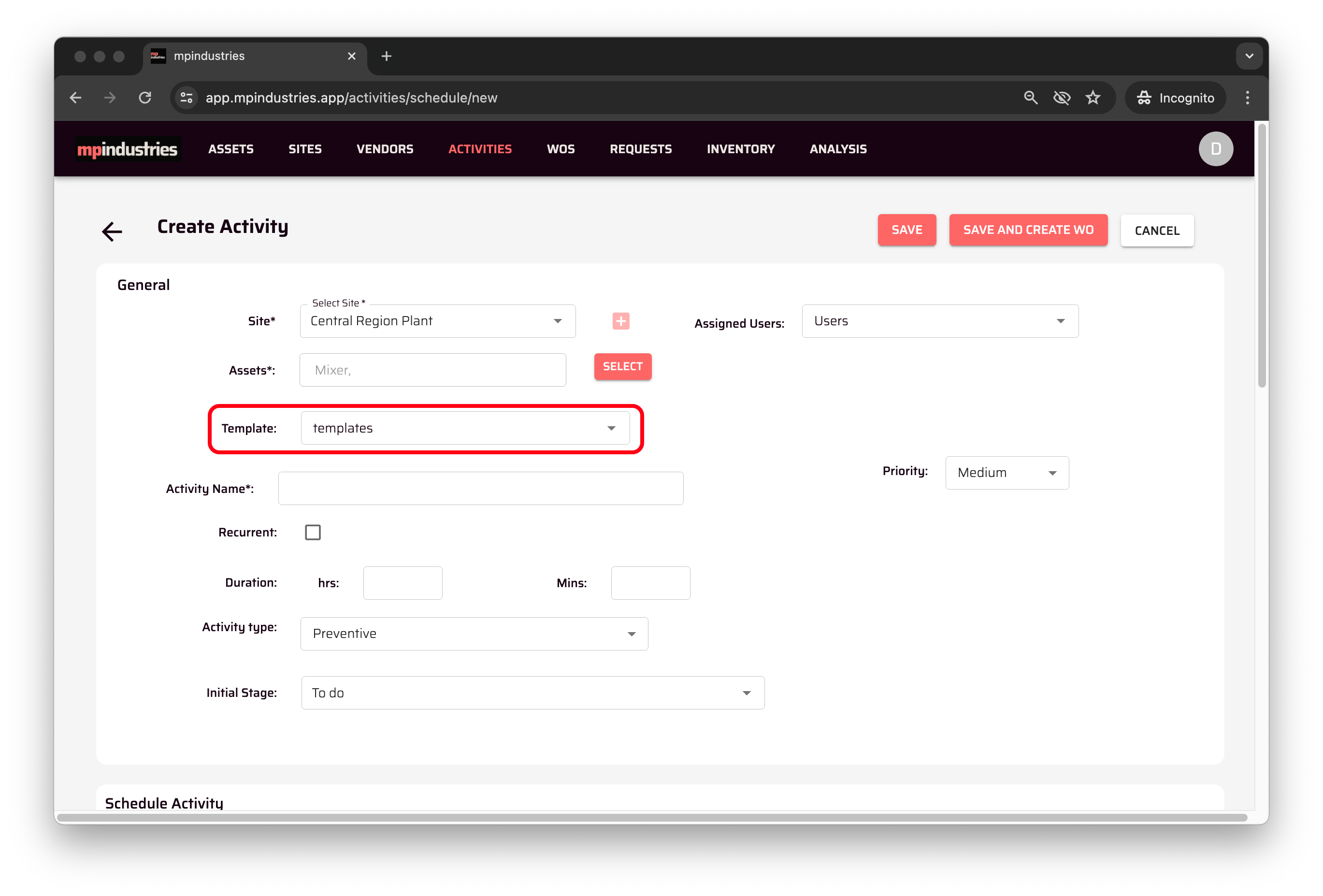Bookmark page with the star icon
Viewport: 1323px width, 896px height.
1093,98
